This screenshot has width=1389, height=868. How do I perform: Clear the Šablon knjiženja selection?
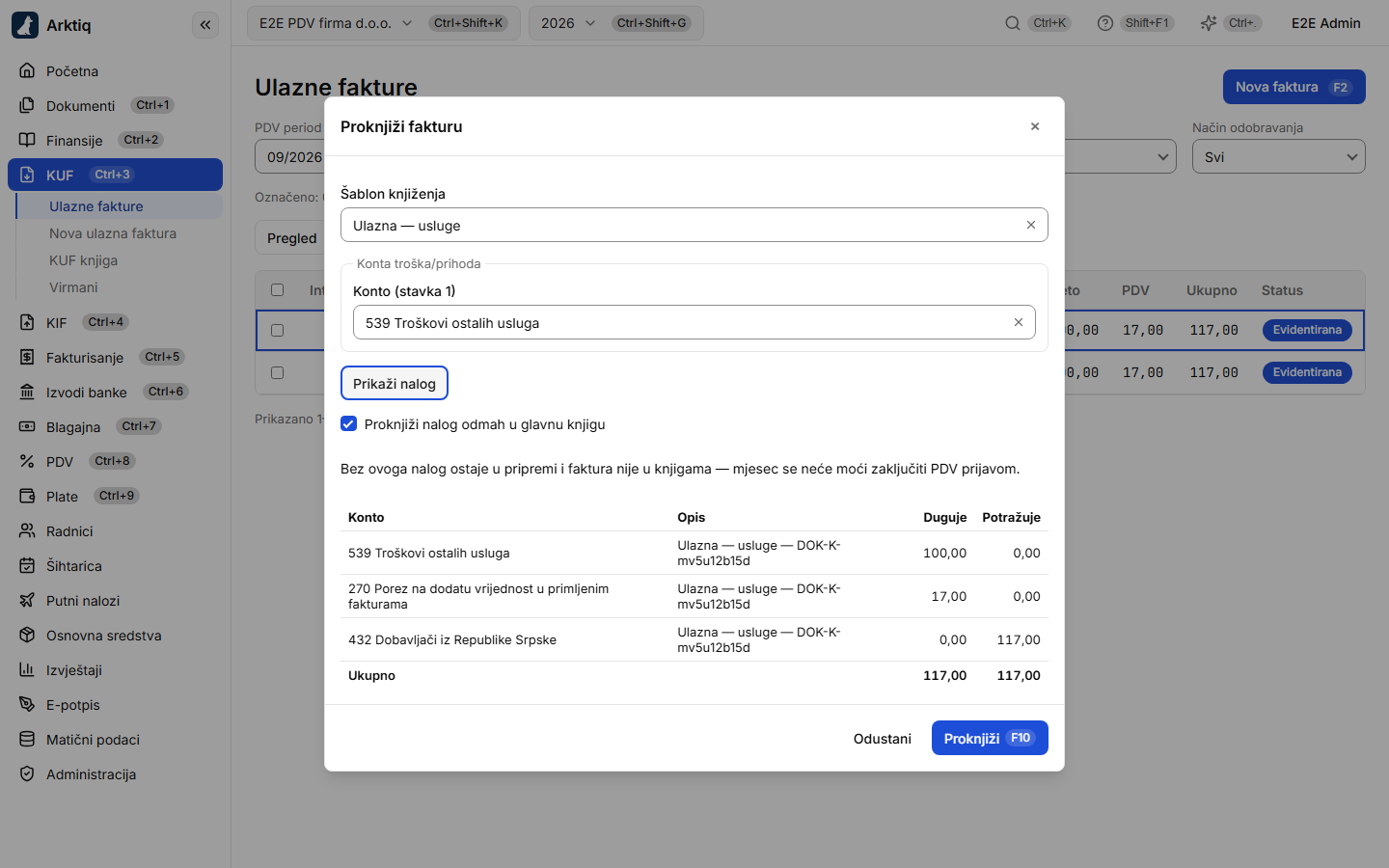coord(1031,225)
